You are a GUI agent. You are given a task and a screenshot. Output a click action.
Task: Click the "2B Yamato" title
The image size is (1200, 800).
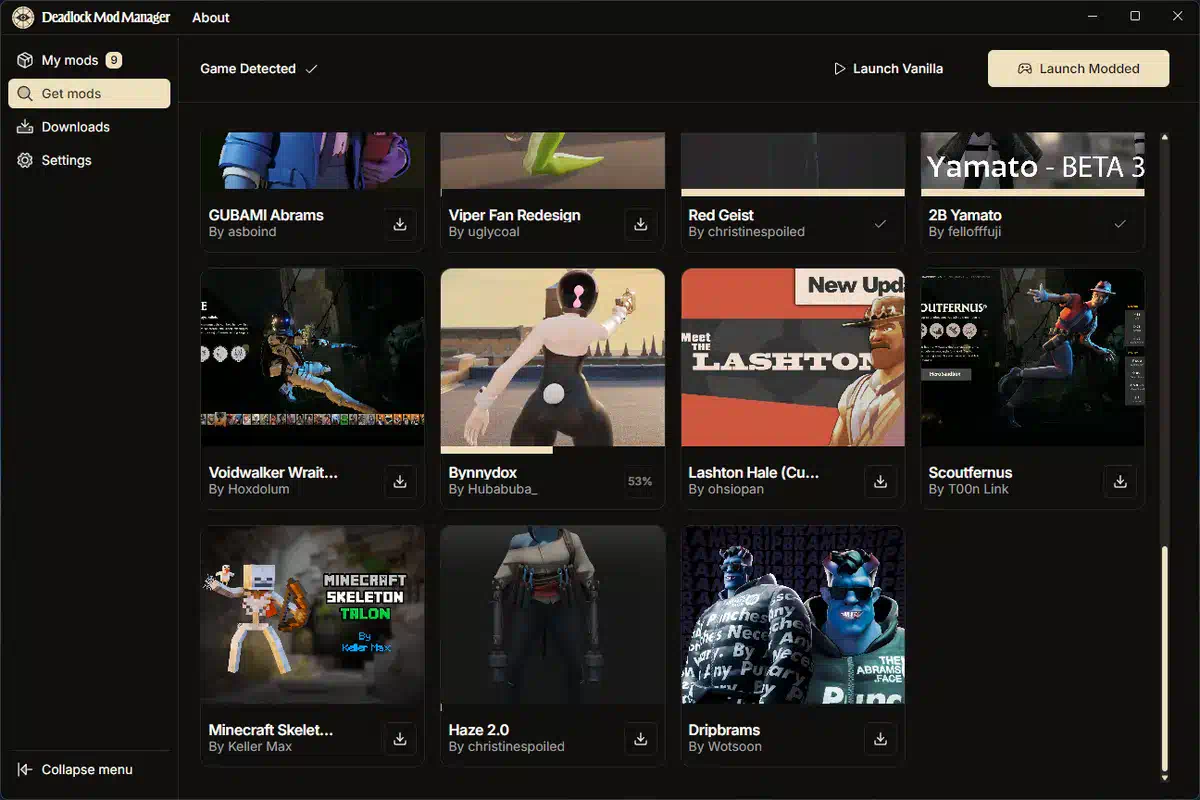[x=965, y=215]
